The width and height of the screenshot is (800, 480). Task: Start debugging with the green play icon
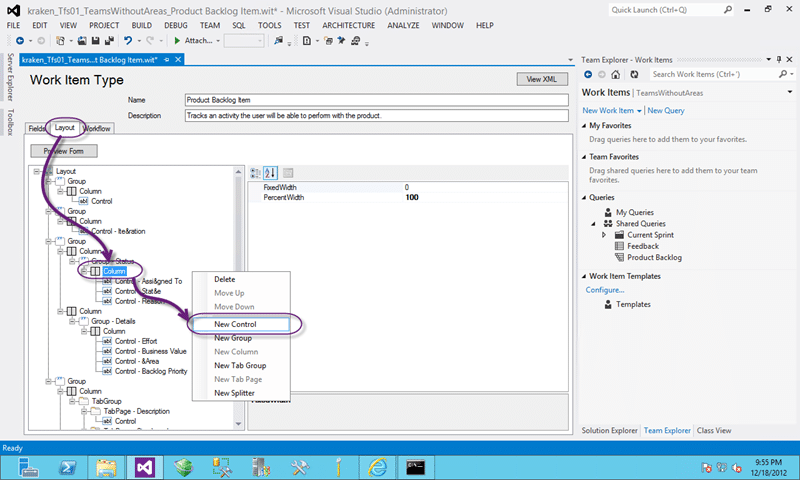pyautogui.click(x=177, y=41)
